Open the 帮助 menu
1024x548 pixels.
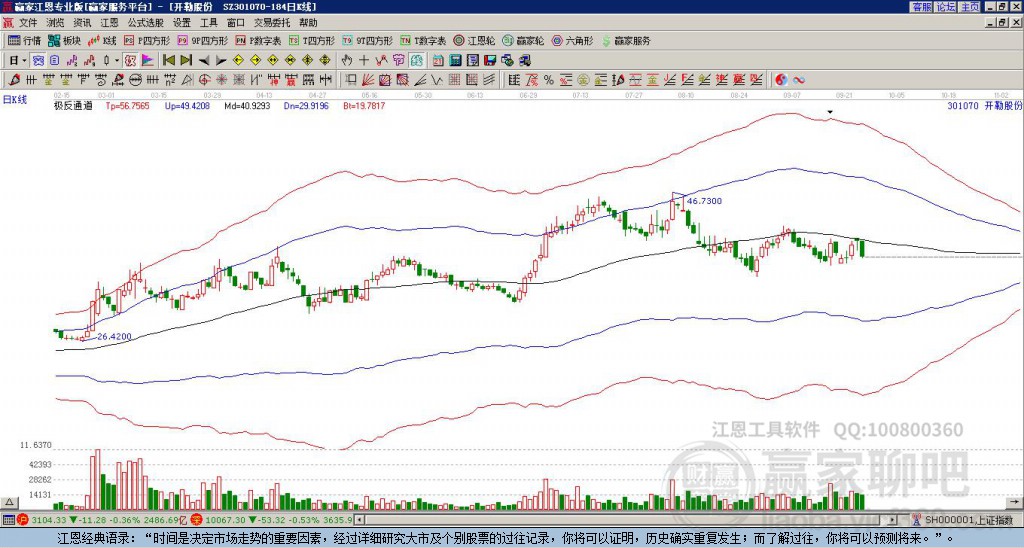308,23
